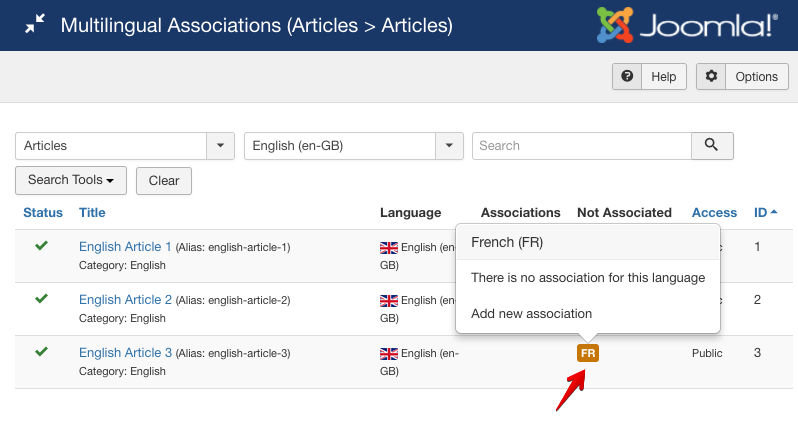Click into the Search text field

[581, 146]
